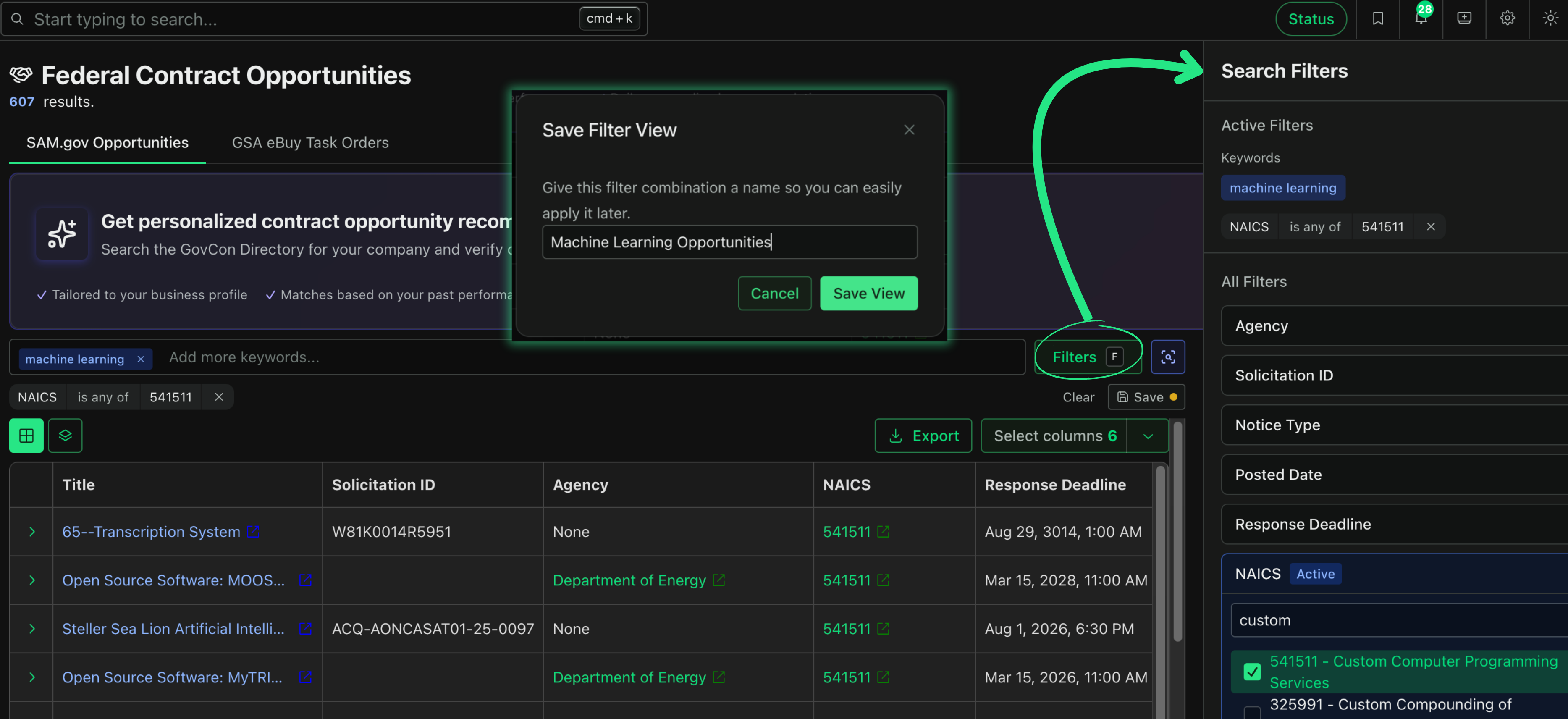Viewport: 1568px width, 719px height.
Task: Open the Filters panel button
Action: click(1088, 357)
